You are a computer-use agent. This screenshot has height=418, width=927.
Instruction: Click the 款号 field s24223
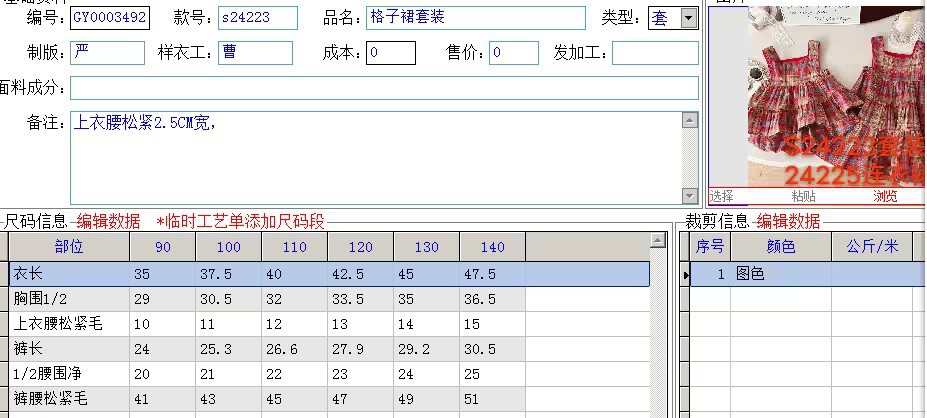(258, 18)
